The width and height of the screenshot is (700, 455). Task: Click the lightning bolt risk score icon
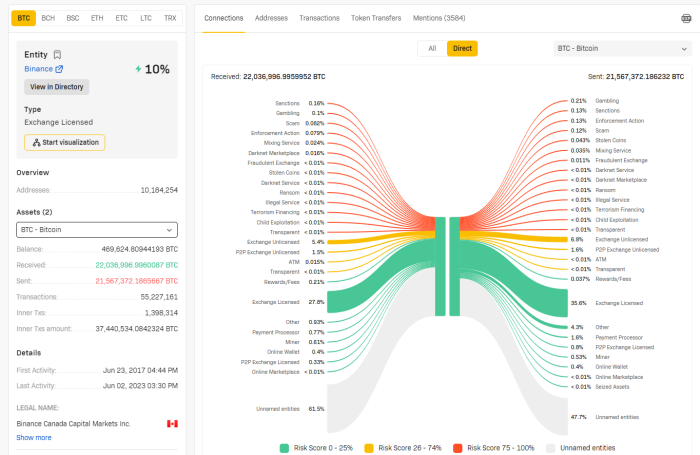138,69
